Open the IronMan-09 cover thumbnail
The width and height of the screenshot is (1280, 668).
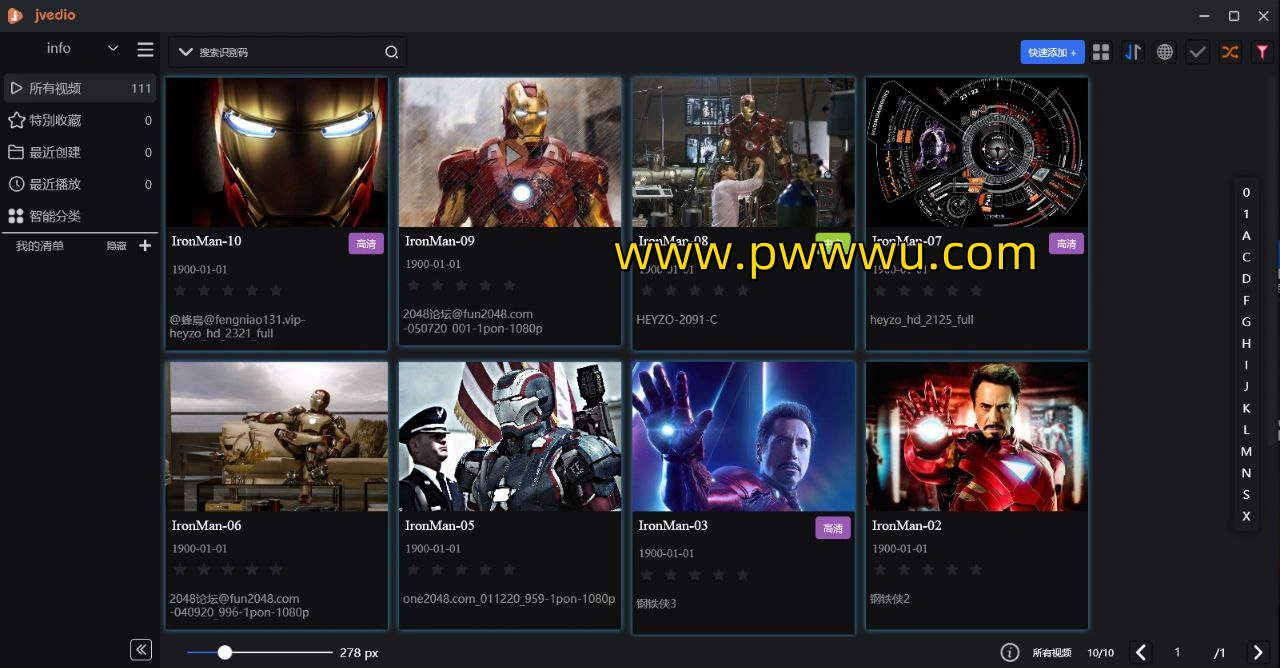pyautogui.click(x=510, y=152)
